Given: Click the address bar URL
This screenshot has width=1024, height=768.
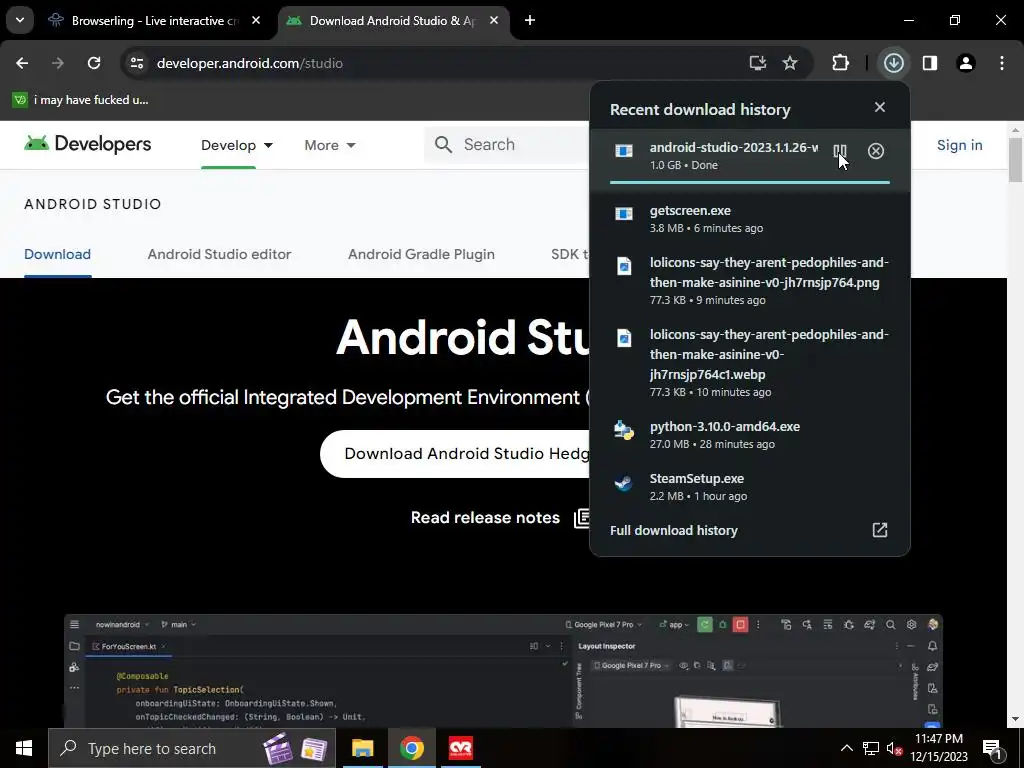Looking at the screenshot, I should click(249, 63).
